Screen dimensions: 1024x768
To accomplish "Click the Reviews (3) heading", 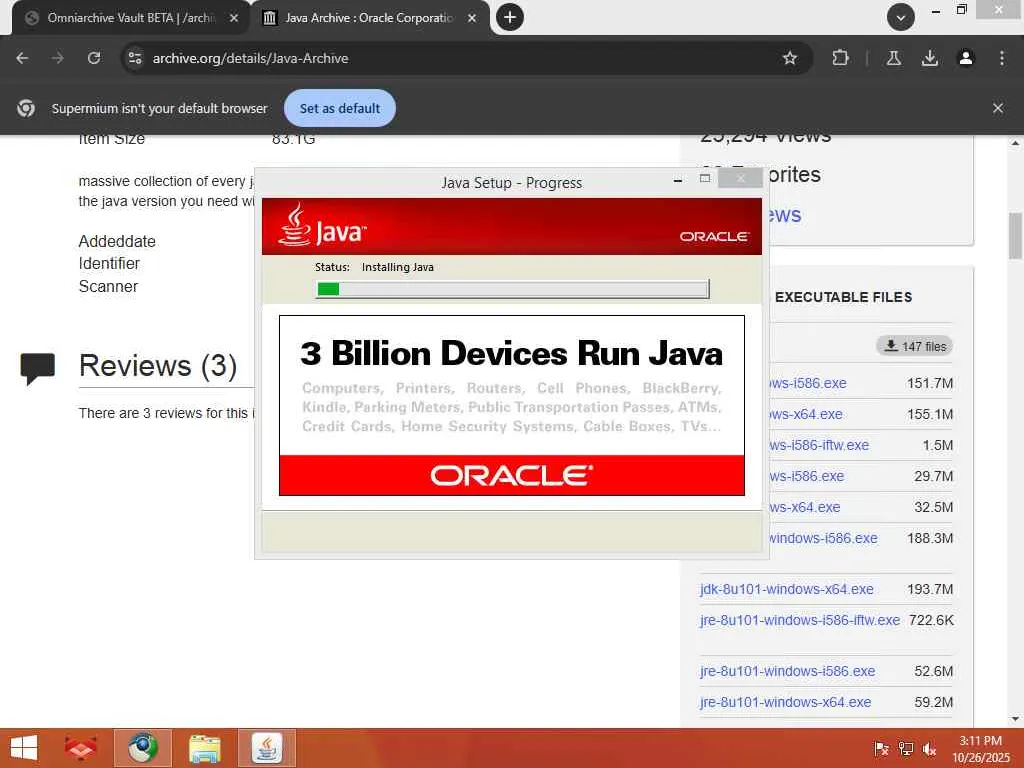I will (x=158, y=365).
